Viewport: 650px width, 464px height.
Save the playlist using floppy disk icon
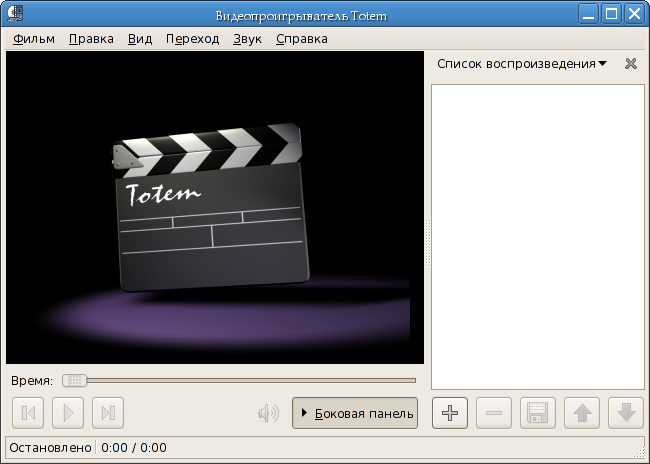click(538, 413)
